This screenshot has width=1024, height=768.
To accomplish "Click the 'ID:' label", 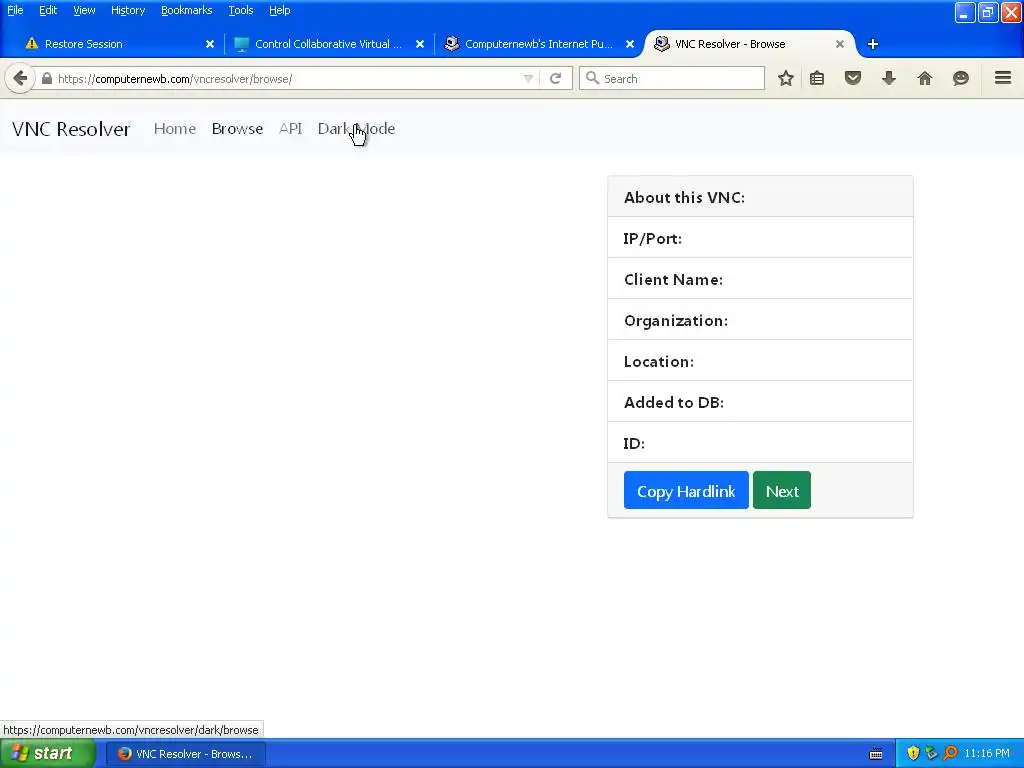I will tap(634, 444).
